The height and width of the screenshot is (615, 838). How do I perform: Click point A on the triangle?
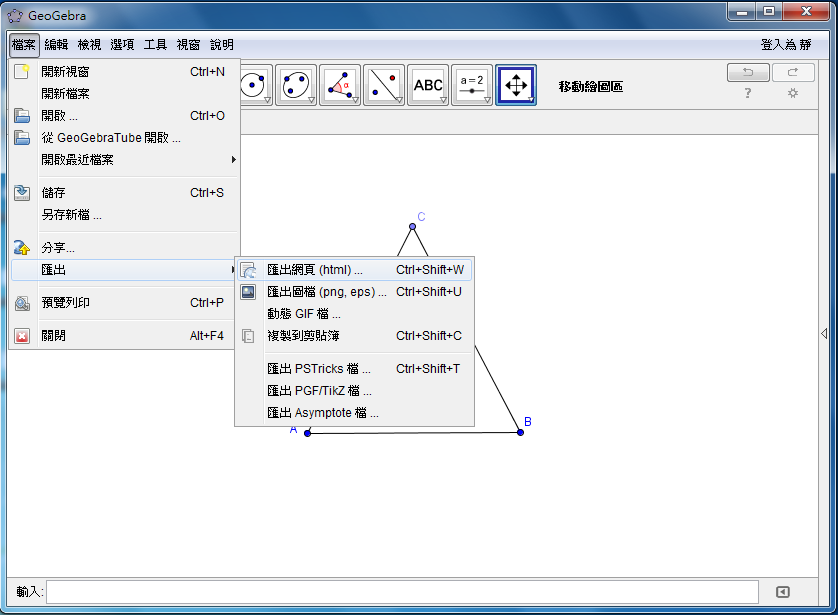point(307,433)
